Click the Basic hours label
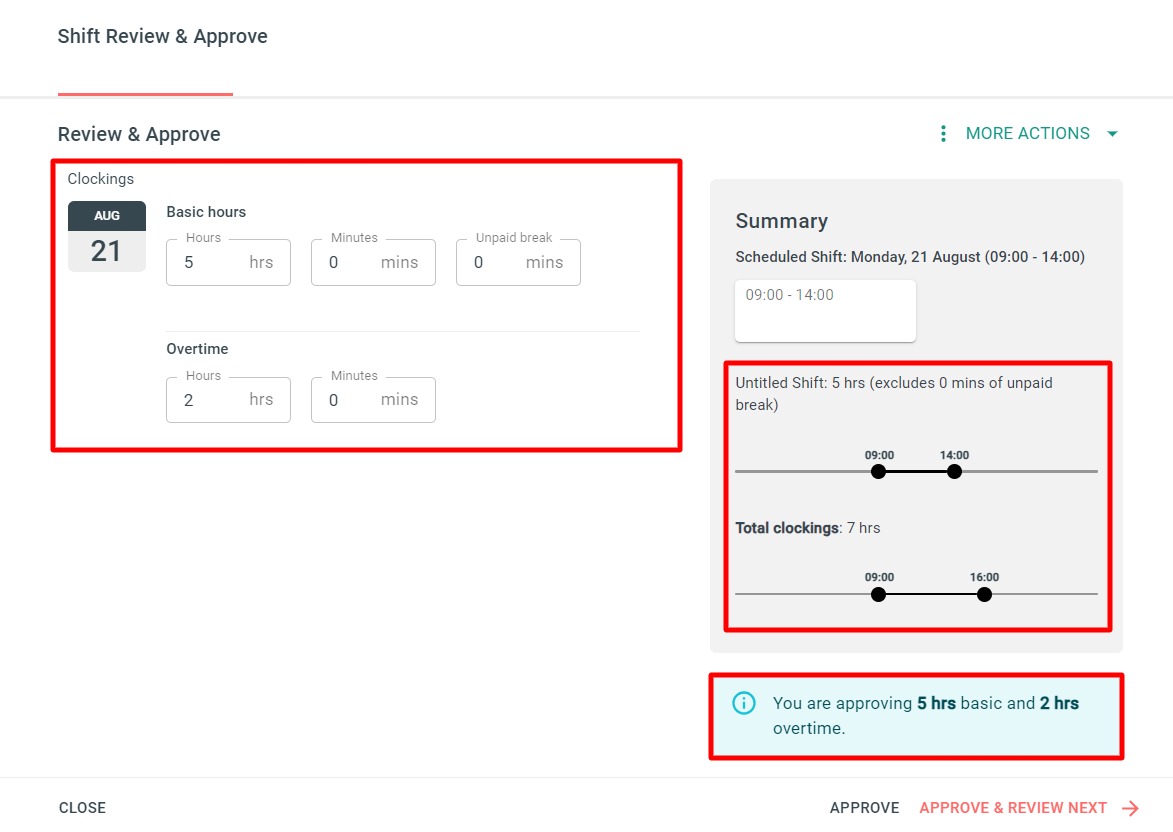Viewport: 1173px width, 832px height. coord(206,212)
